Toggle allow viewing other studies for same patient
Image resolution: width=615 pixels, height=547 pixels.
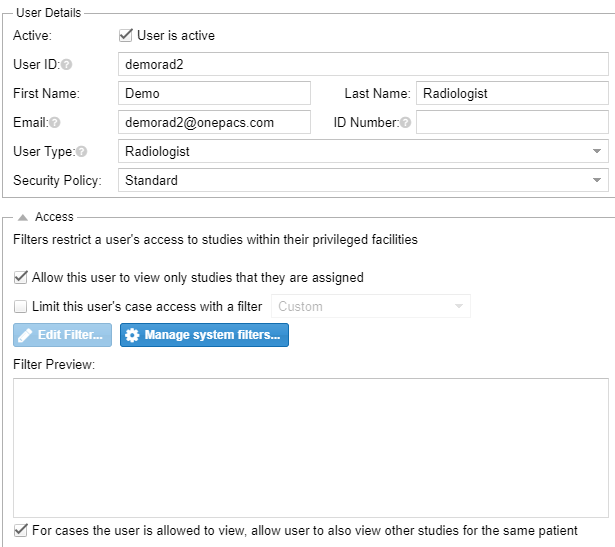[20, 530]
